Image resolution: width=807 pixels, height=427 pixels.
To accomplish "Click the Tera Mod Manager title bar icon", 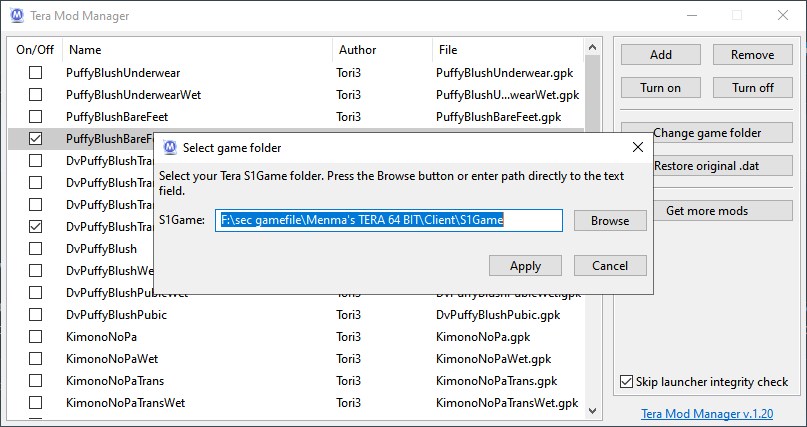I will (16, 16).
